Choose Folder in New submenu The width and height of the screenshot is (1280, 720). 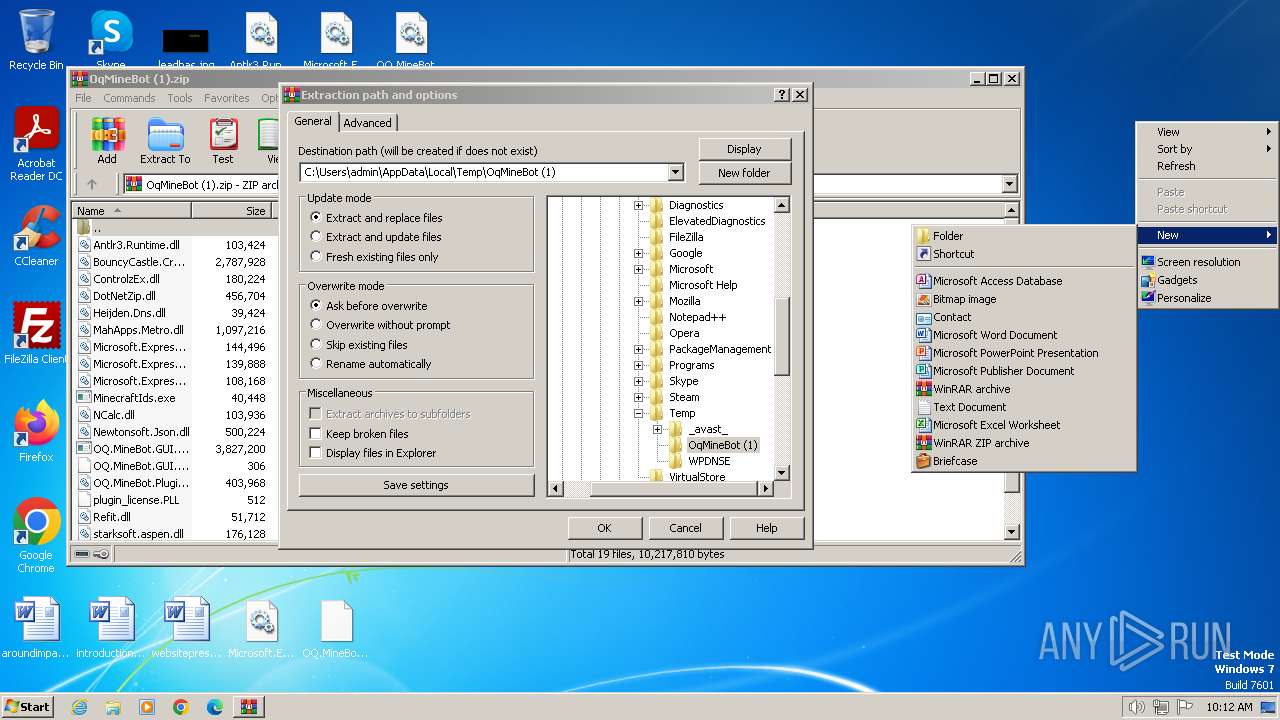(x=1023, y=236)
